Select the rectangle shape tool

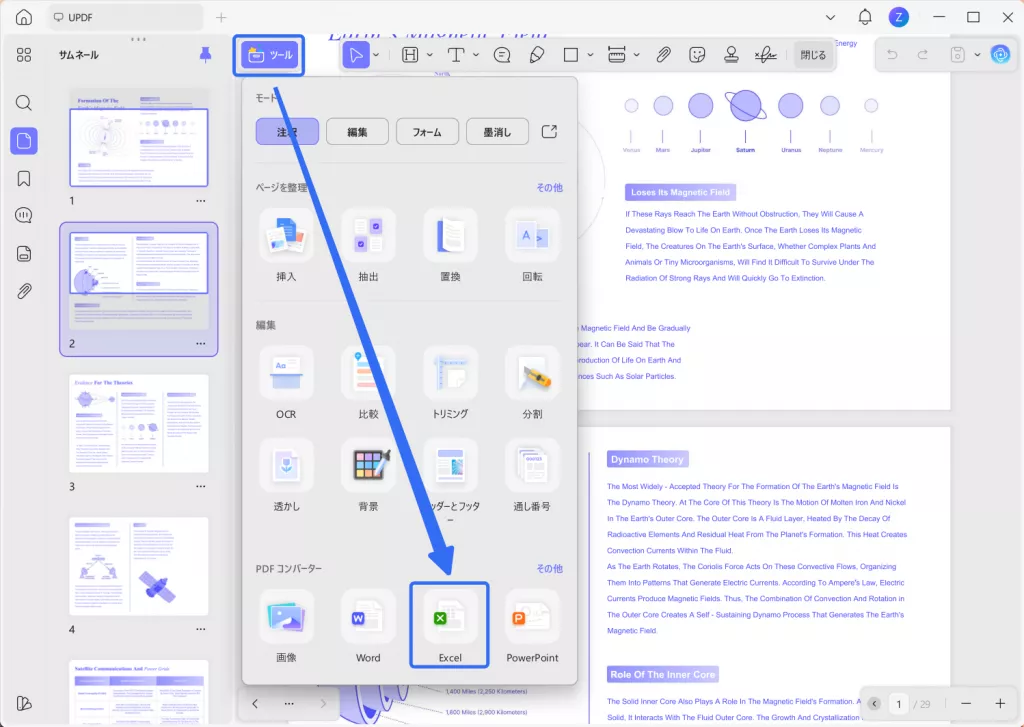click(571, 55)
